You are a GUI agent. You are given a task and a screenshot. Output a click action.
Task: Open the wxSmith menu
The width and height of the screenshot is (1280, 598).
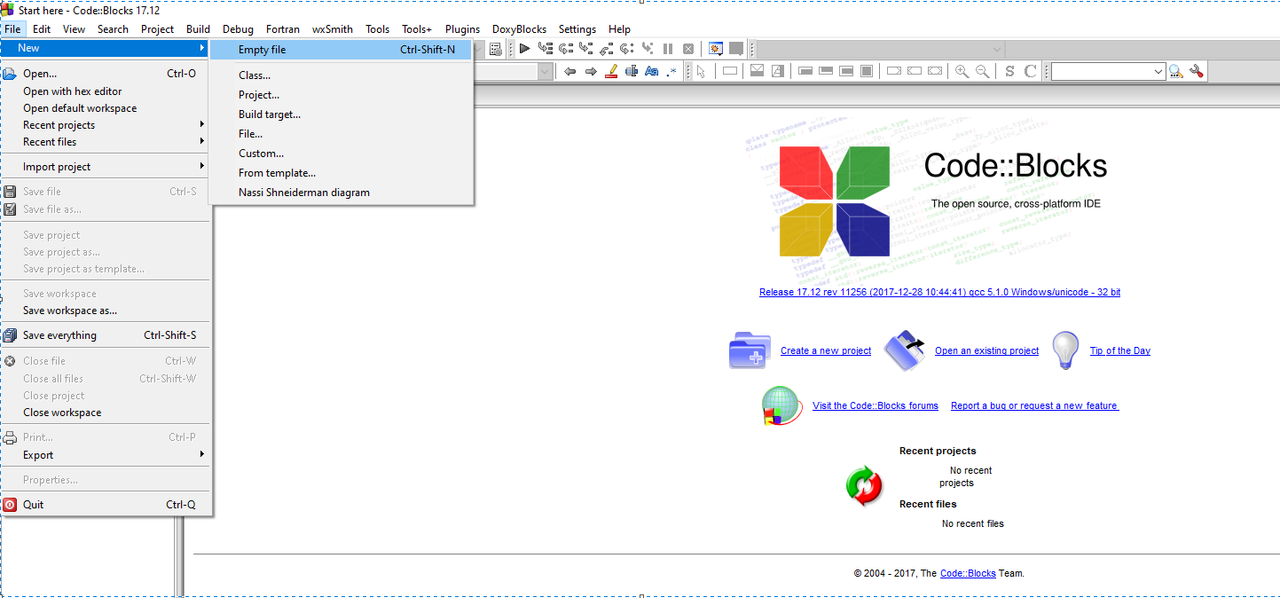(x=332, y=29)
